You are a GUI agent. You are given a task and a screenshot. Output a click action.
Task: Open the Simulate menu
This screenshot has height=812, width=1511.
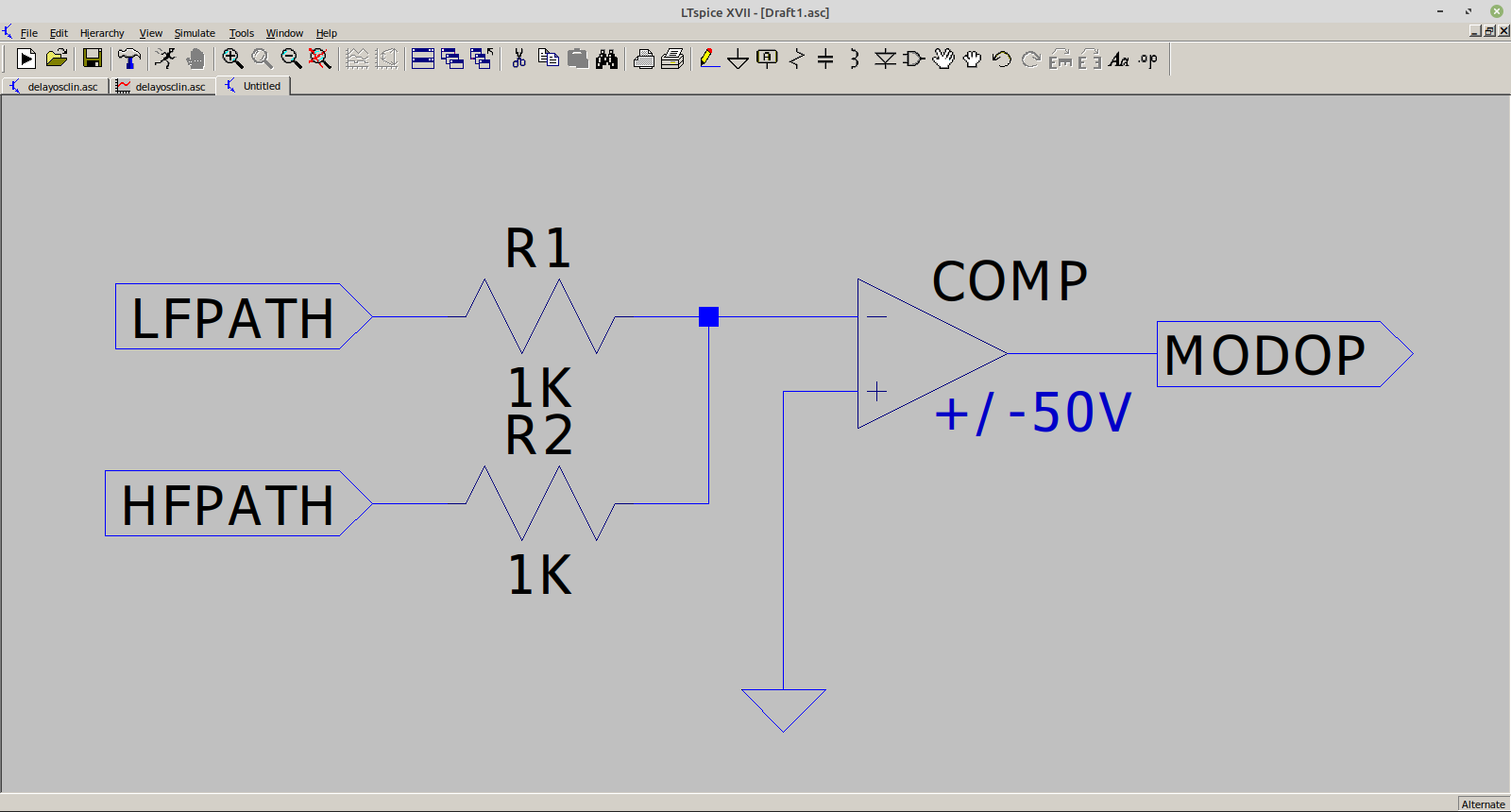[x=195, y=33]
